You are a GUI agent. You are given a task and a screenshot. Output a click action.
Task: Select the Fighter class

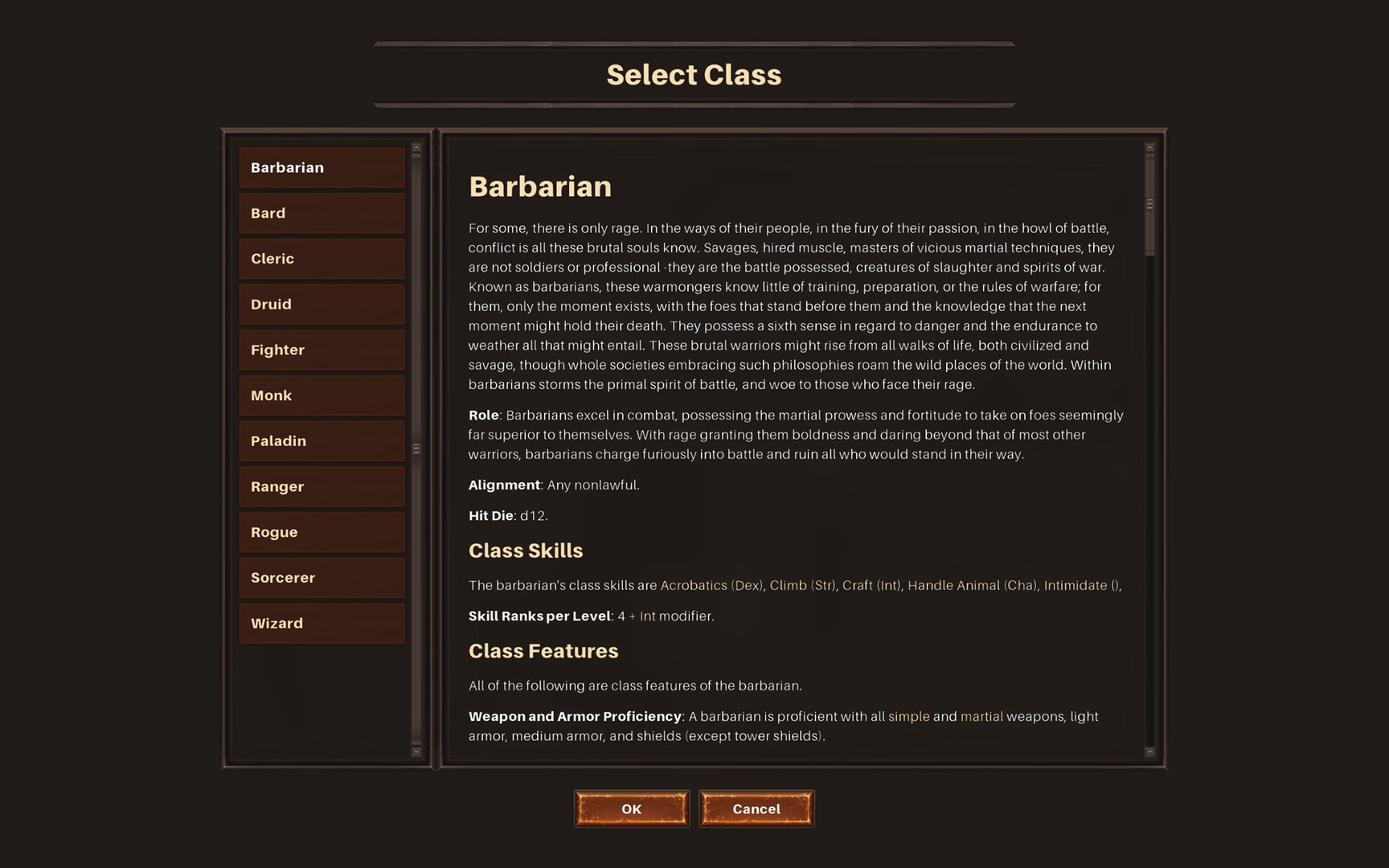[321, 350]
